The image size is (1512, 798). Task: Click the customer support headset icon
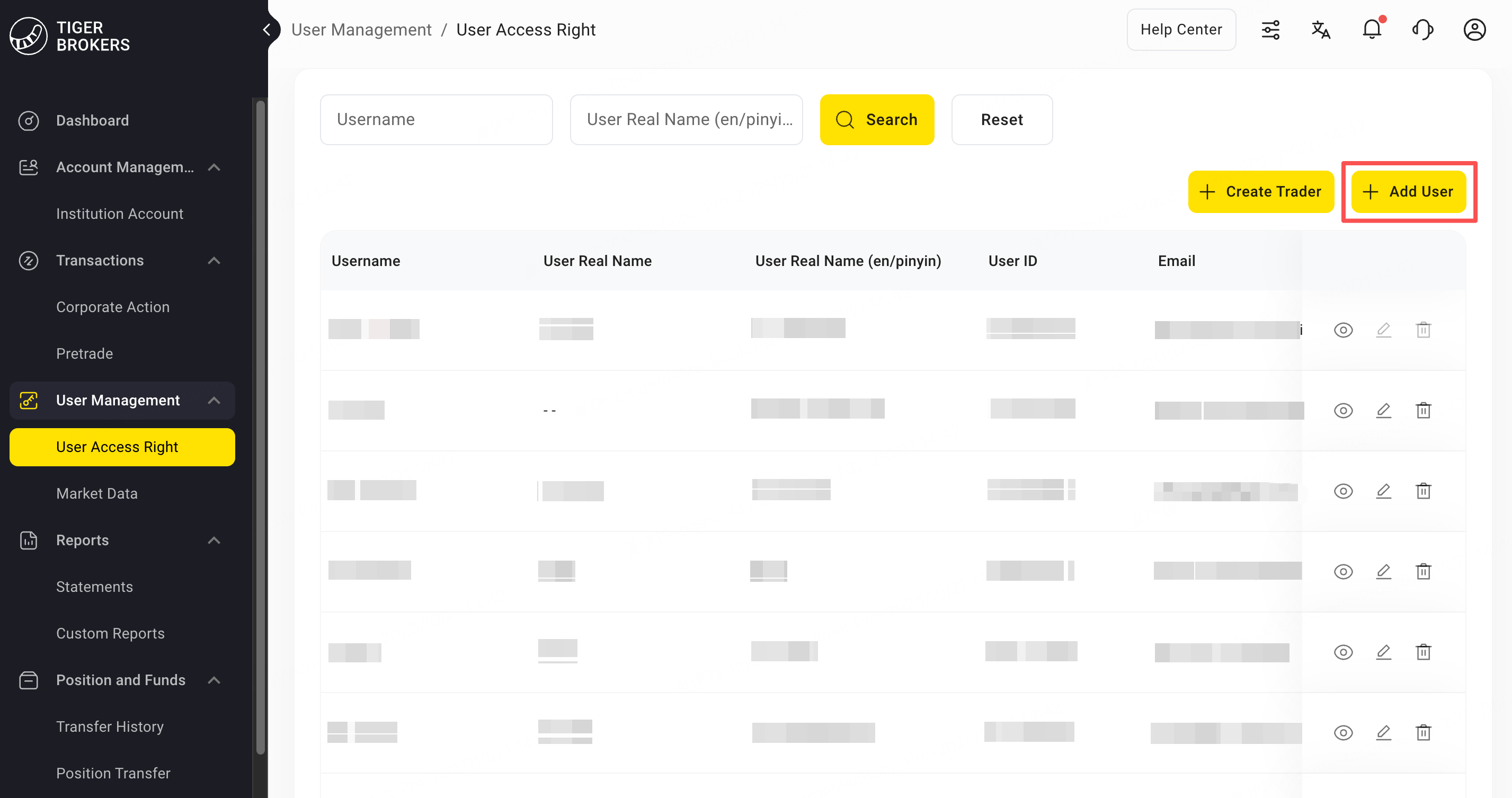click(1423, 29)
